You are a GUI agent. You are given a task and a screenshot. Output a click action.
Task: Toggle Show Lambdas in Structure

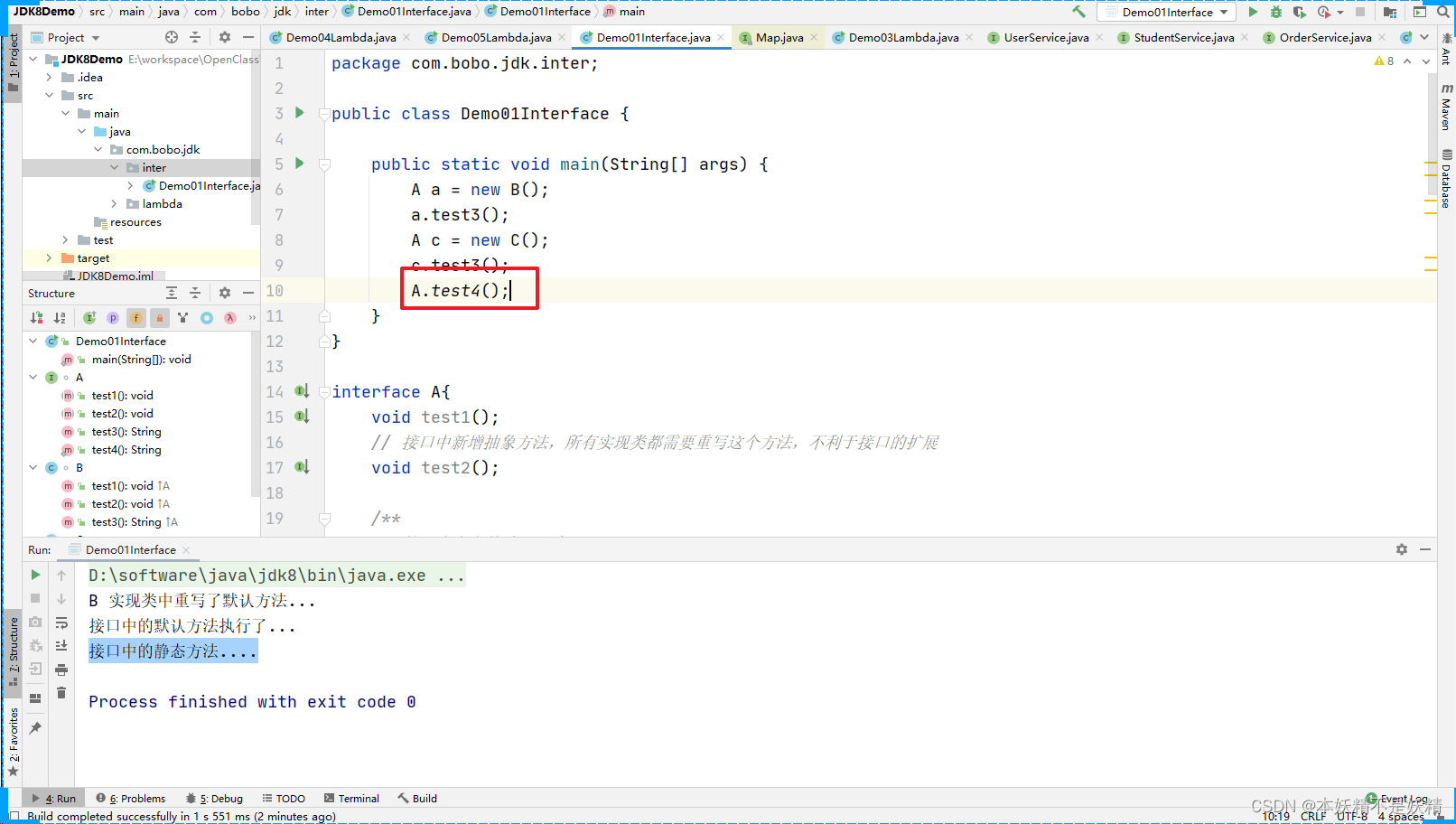pos(230,317)
